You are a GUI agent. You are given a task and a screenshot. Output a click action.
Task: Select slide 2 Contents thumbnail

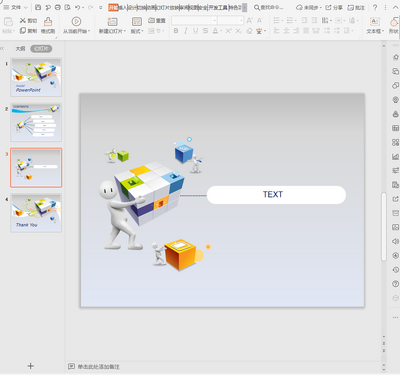36,122
